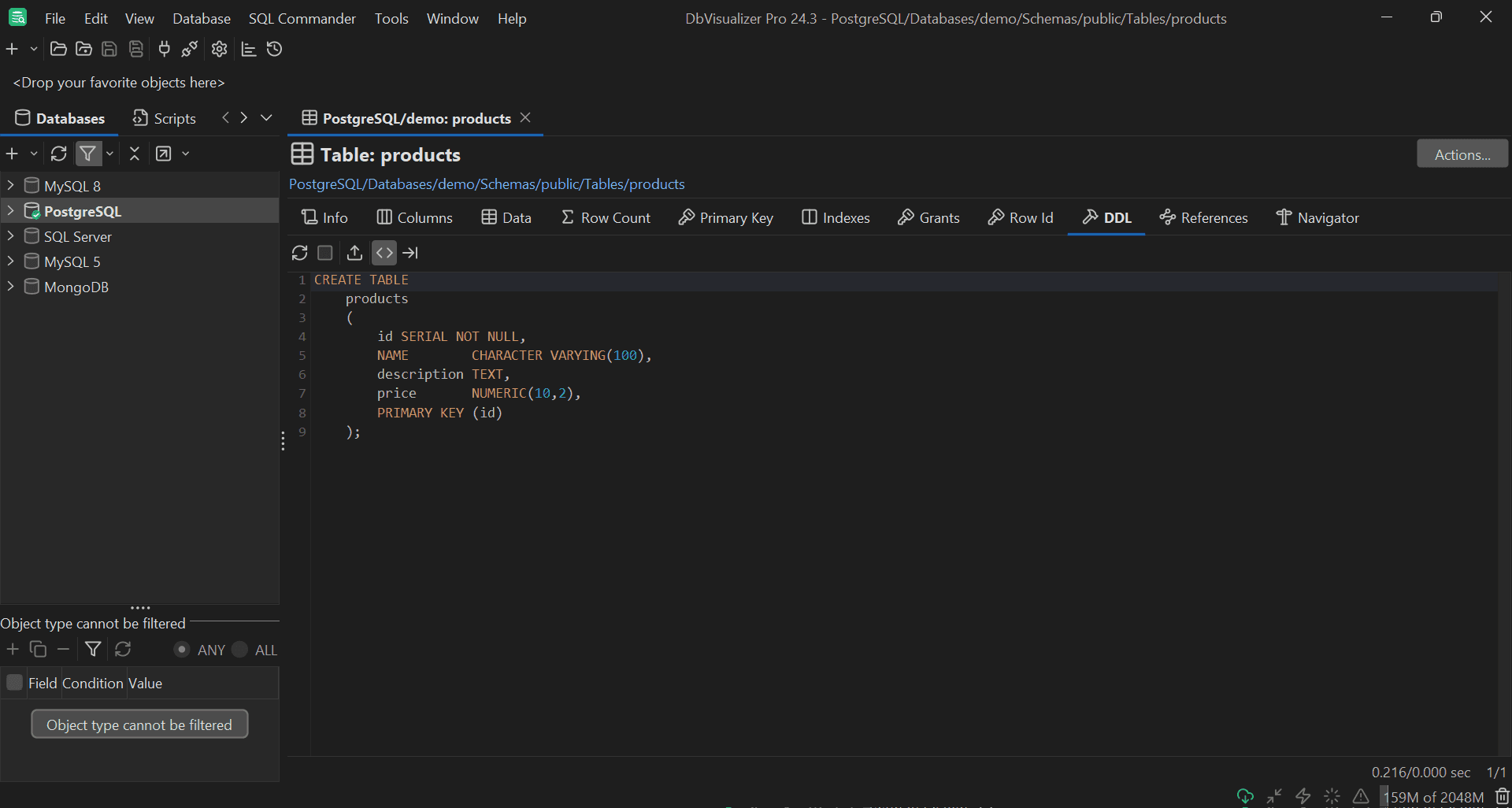The image size is (1512, 808).
Task: Export the DDL using the upload icon
Action: [x=354, y=253]
